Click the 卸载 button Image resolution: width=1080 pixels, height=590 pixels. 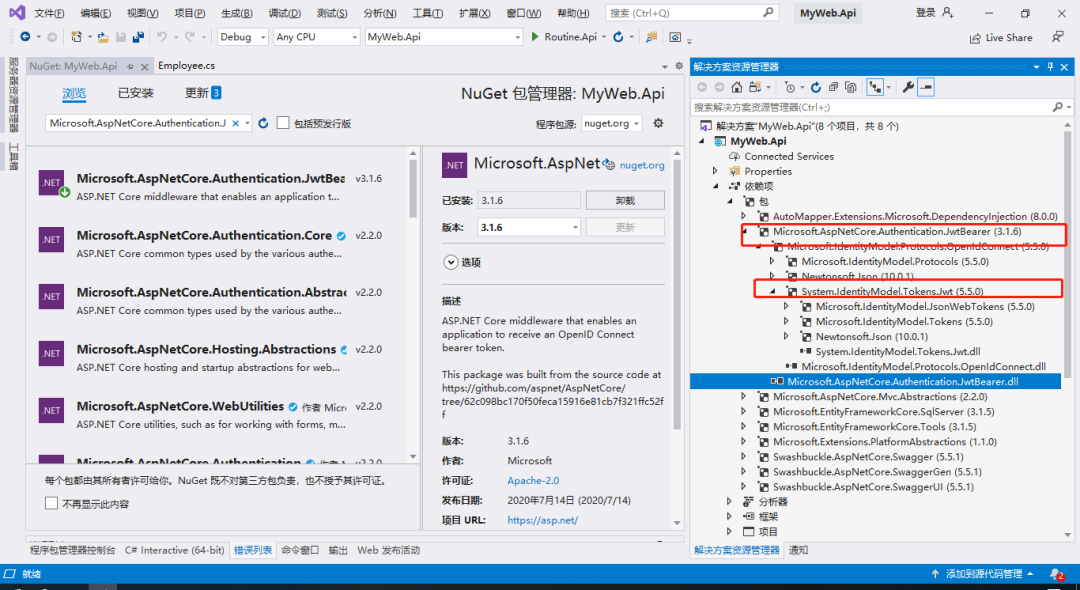click(x=625, y=200)
